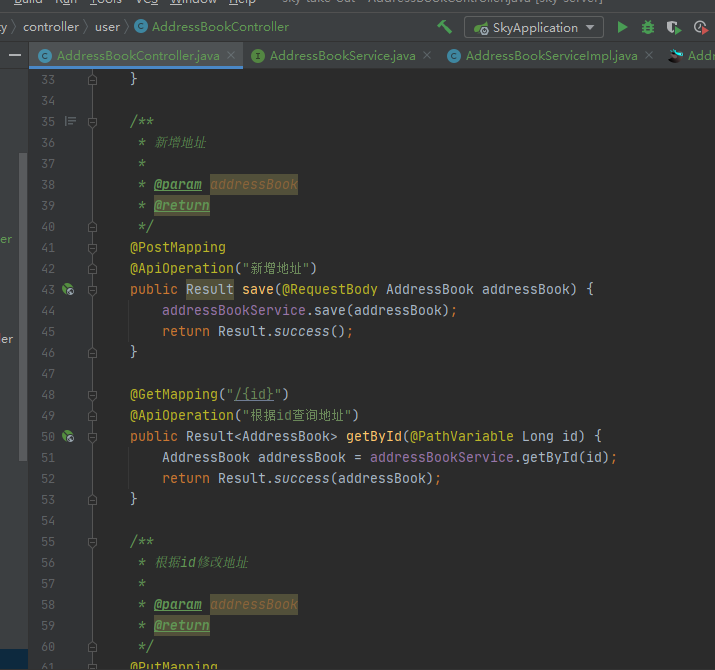The width and height of the screenshot is (715, 670).
Task: Click the @return tag on line 59
Action: (x=181, y=625)
